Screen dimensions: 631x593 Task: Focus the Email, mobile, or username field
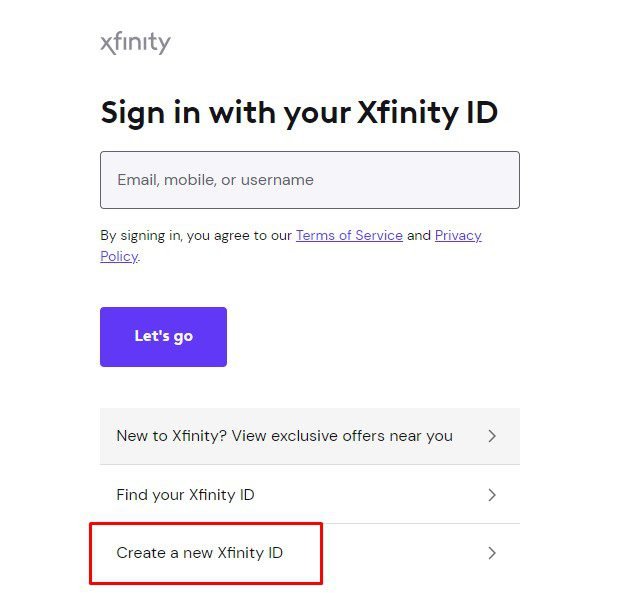point(309,180)
